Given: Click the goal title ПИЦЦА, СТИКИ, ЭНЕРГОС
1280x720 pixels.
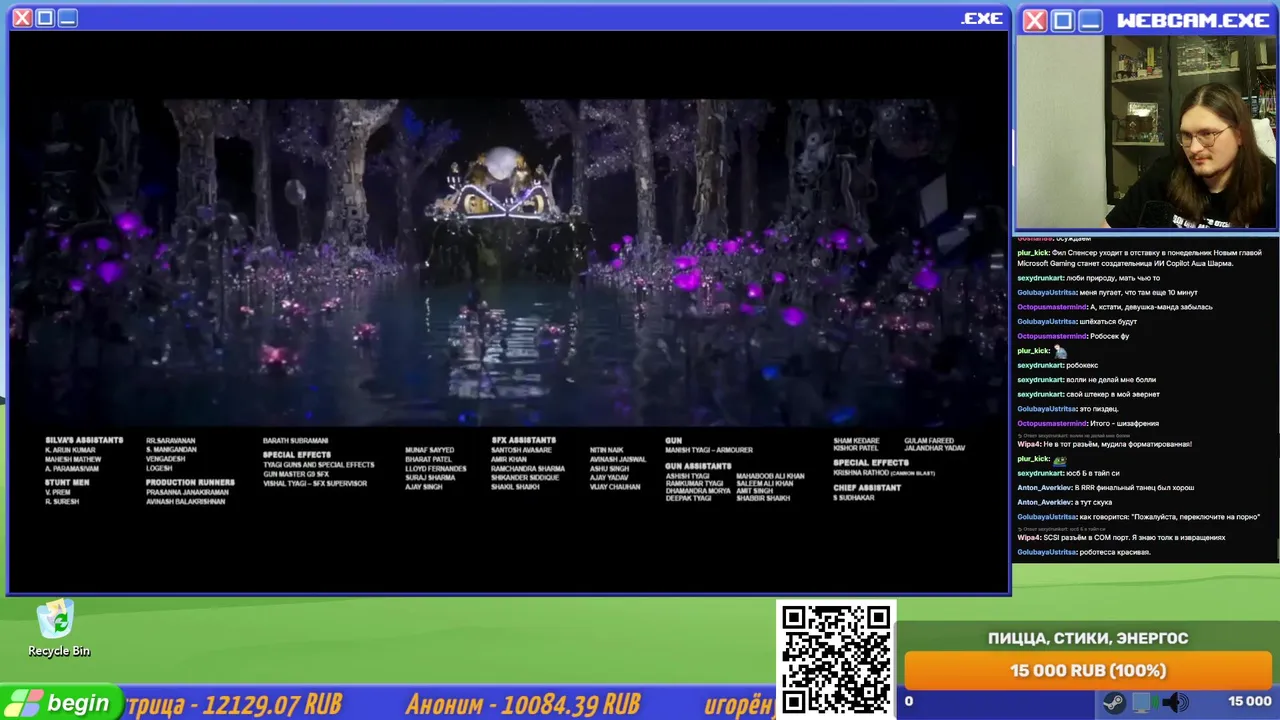Looking at the screenshot, I should [x=1088, y=638].
